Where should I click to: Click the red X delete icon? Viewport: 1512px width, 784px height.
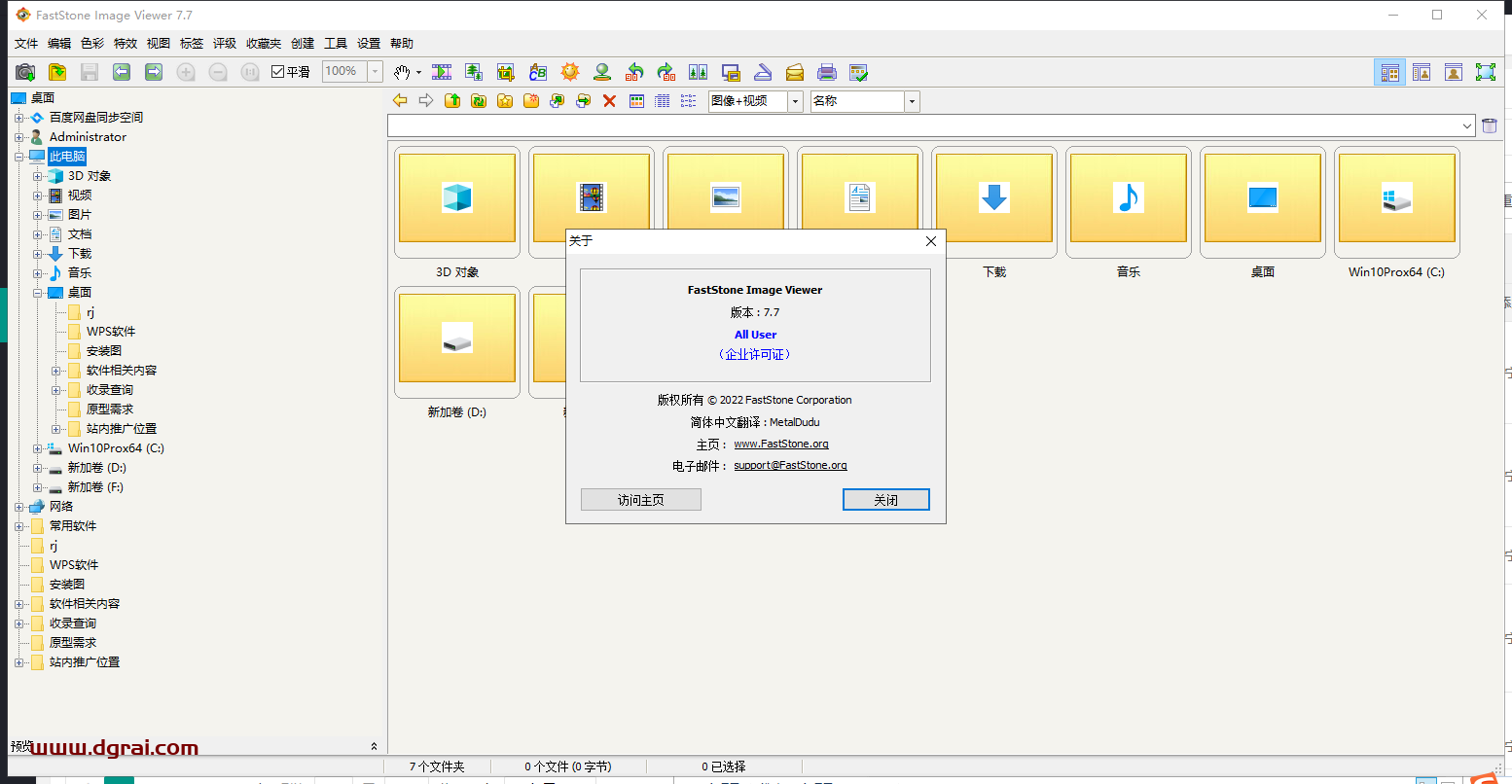[610, 100]
